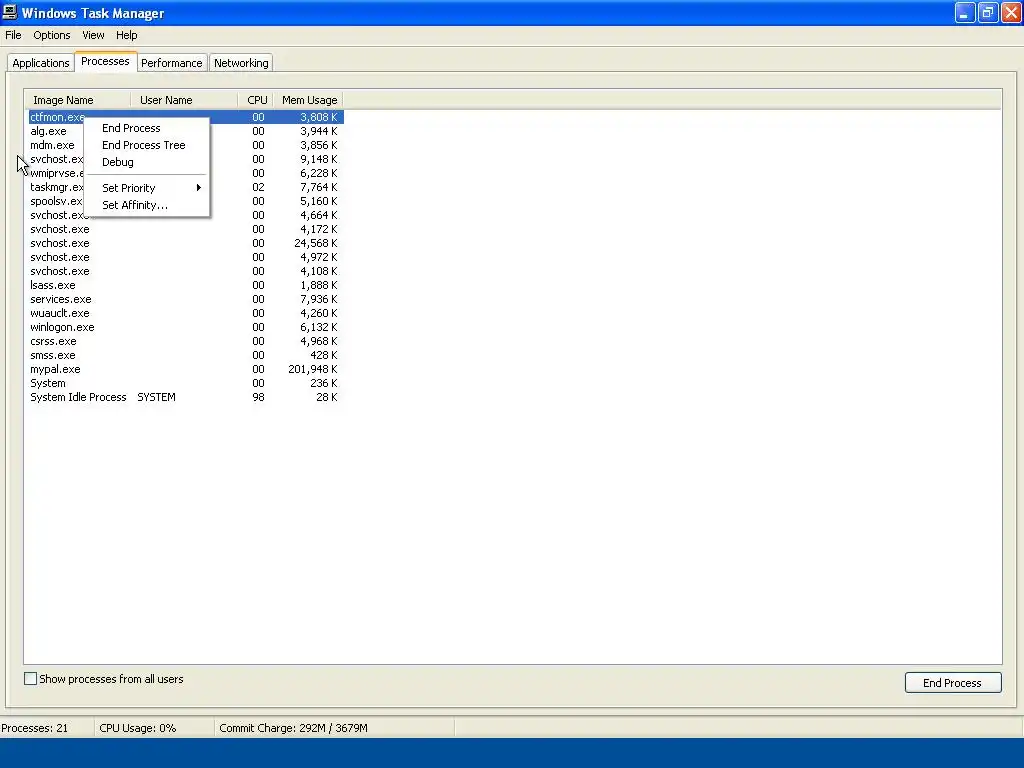1024x768 pixels.
Task: Sort by Mem Usage column header
Action: 308,100
